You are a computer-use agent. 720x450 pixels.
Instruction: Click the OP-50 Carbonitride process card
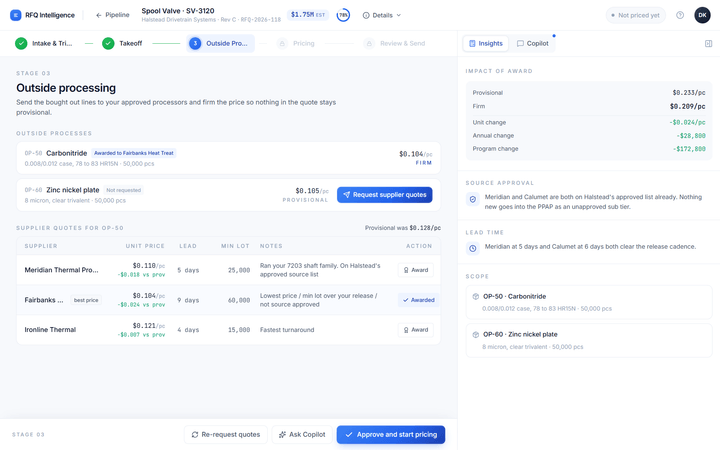[x=228, y=158]
